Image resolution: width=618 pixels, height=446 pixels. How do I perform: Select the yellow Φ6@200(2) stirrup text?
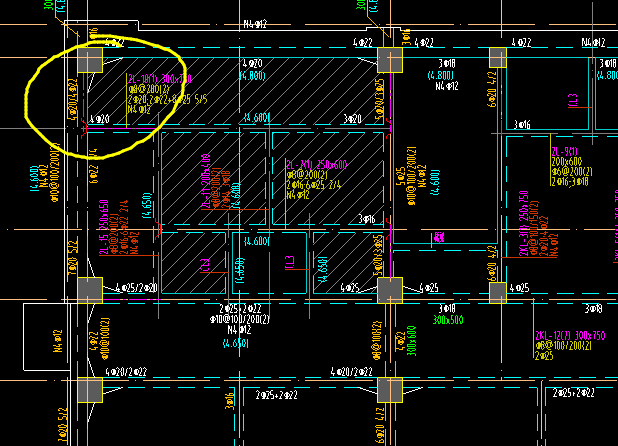coord(571,172)
